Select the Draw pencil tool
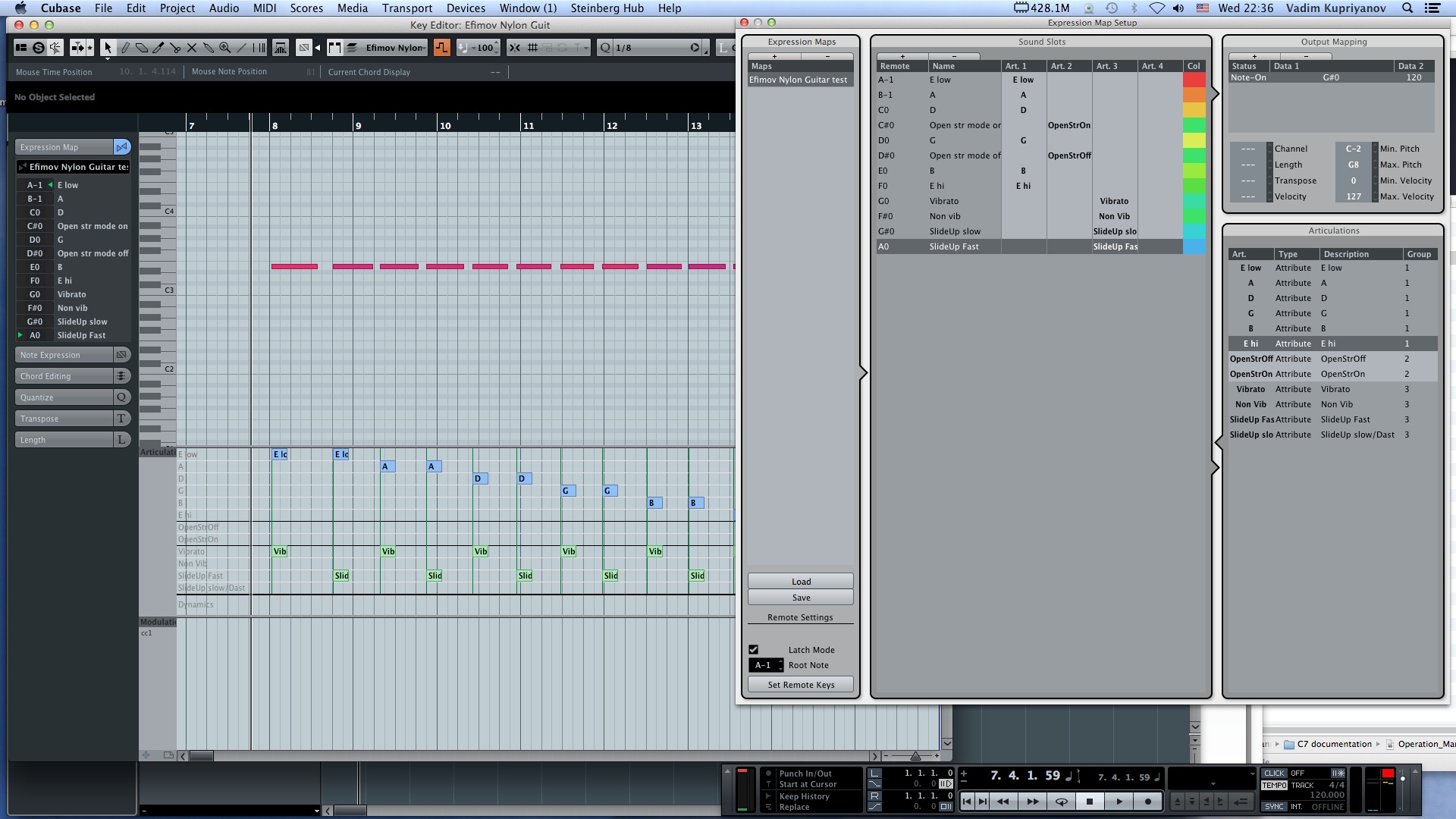1456x819 pixels. click(x=125, y=48)
